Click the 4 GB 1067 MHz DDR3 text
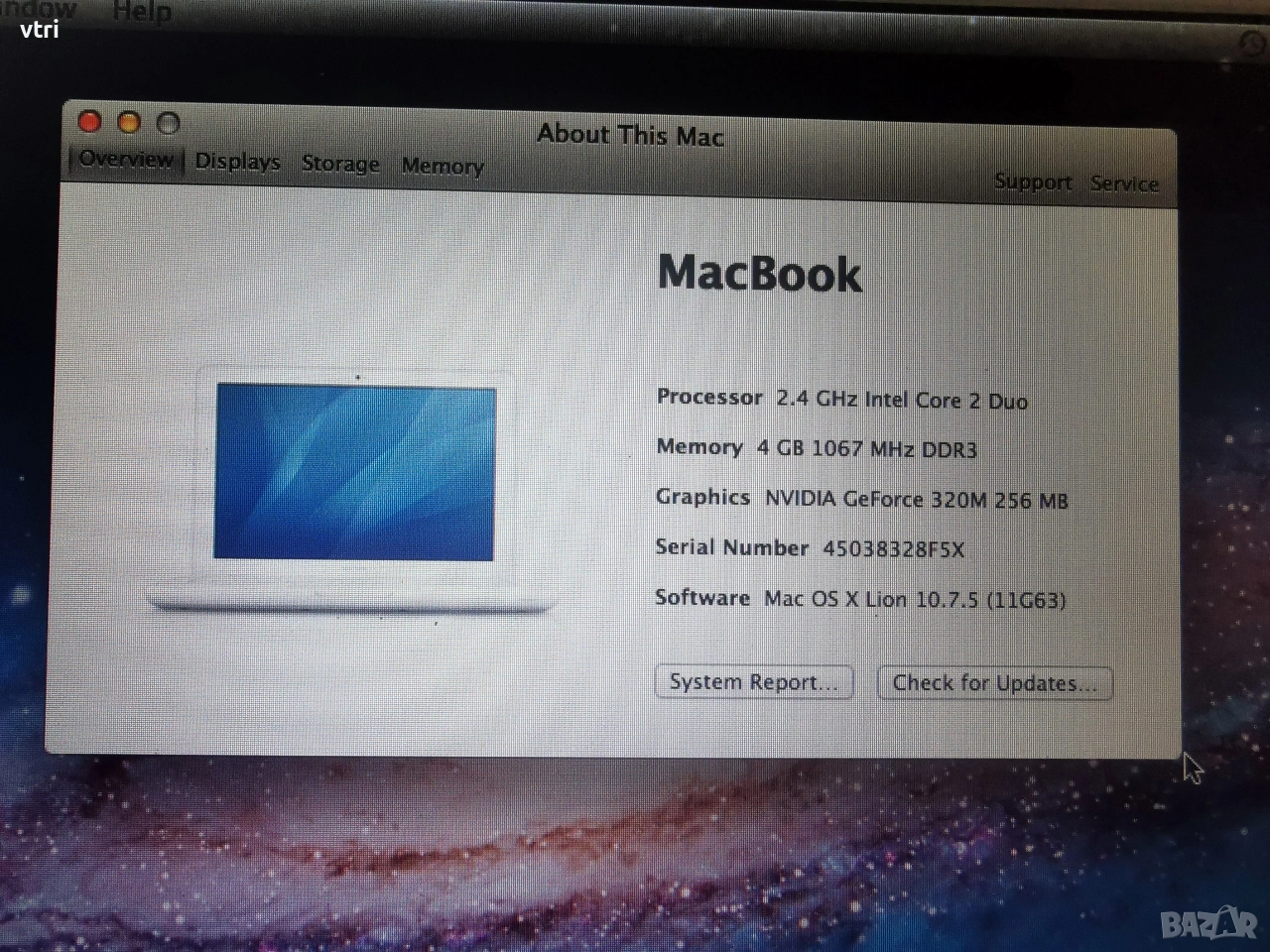1270x952 pixels. click(x=866, y=449)
